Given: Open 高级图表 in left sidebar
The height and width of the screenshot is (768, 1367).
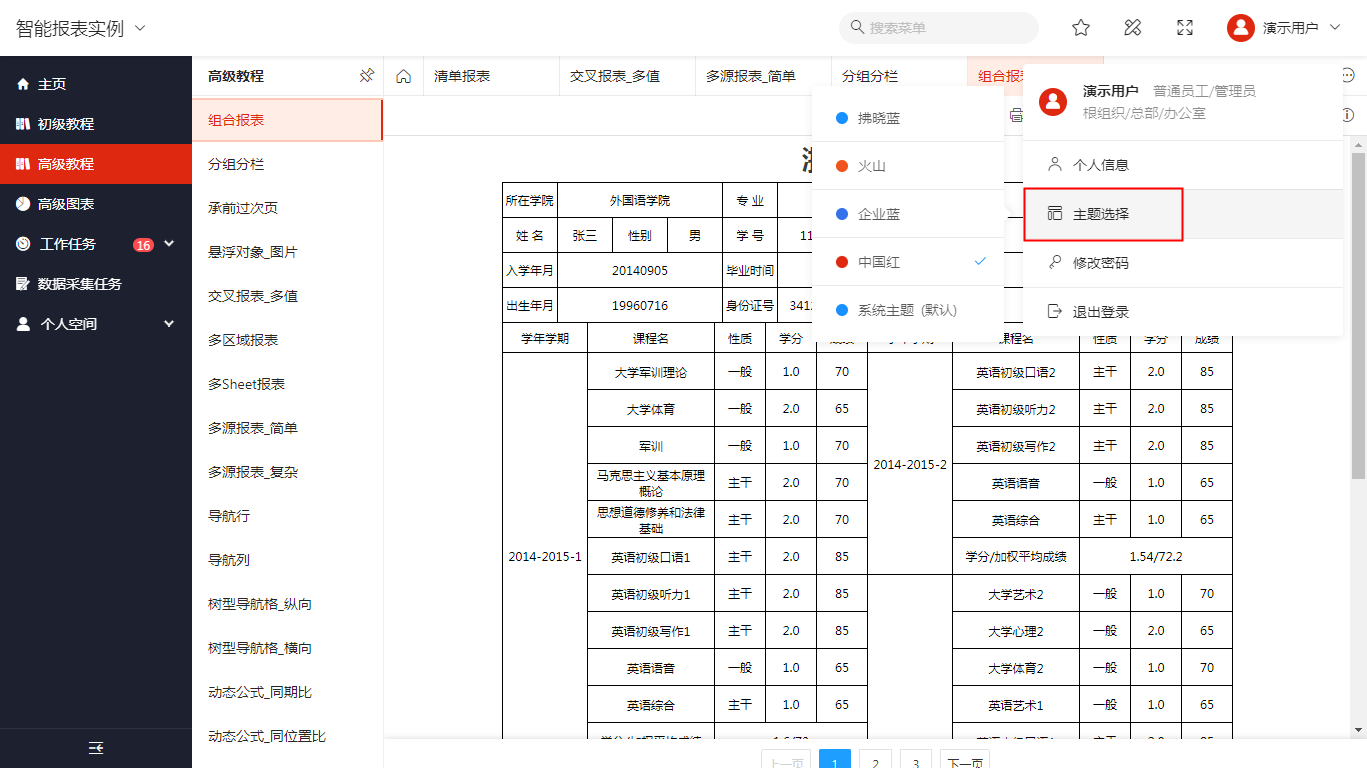Looking at the screenshot, I should click(66, 204).
